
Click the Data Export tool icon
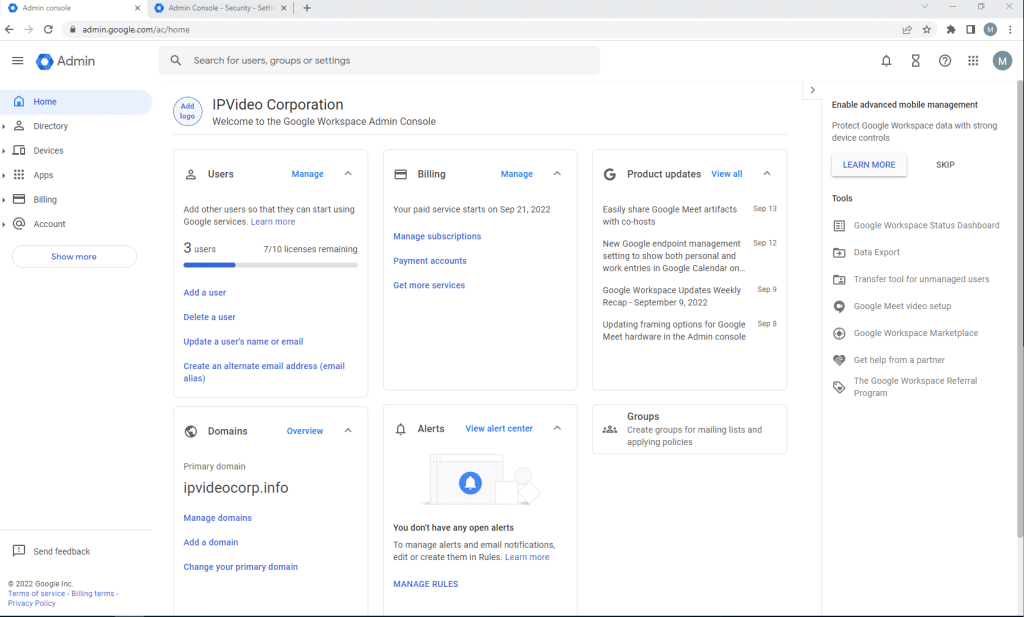click(x=839, y=253)
